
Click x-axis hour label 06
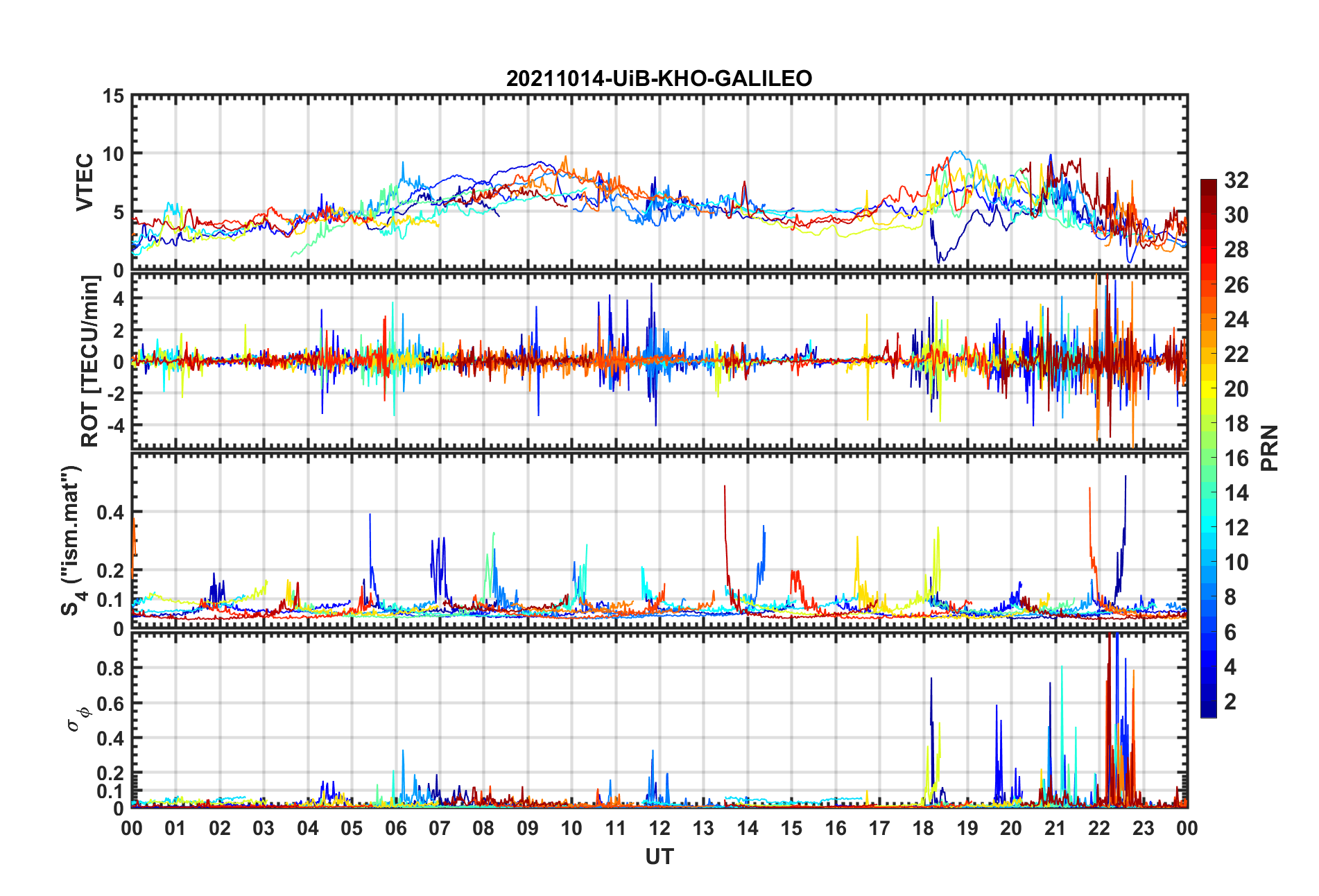[x=395, y=828]
